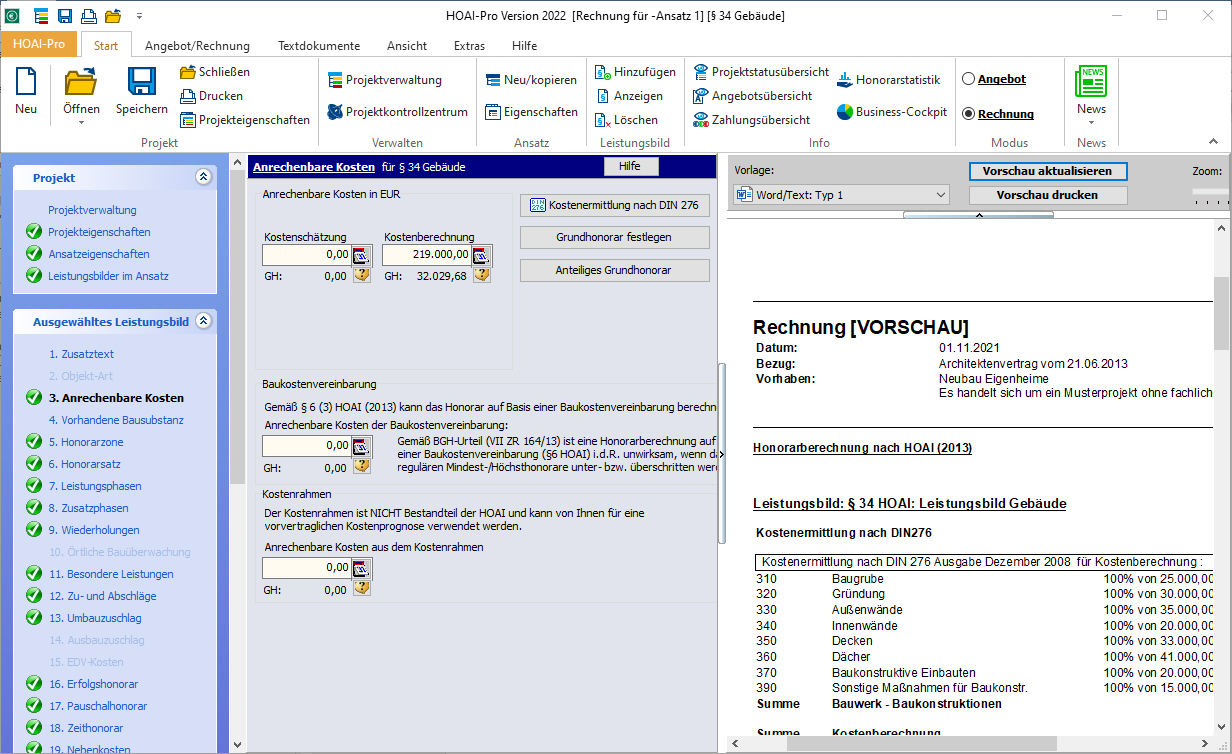Screen dimensions: 1232x754
Task: Click Löschen in the Leistungsbild group
Action: point(626,120)
